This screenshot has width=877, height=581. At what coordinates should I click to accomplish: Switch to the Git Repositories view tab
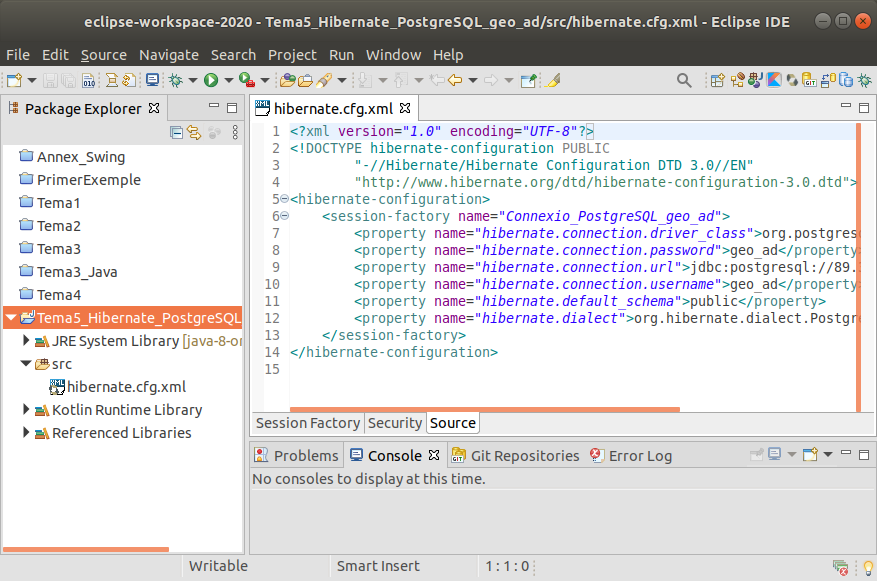[x=515, y=456]
